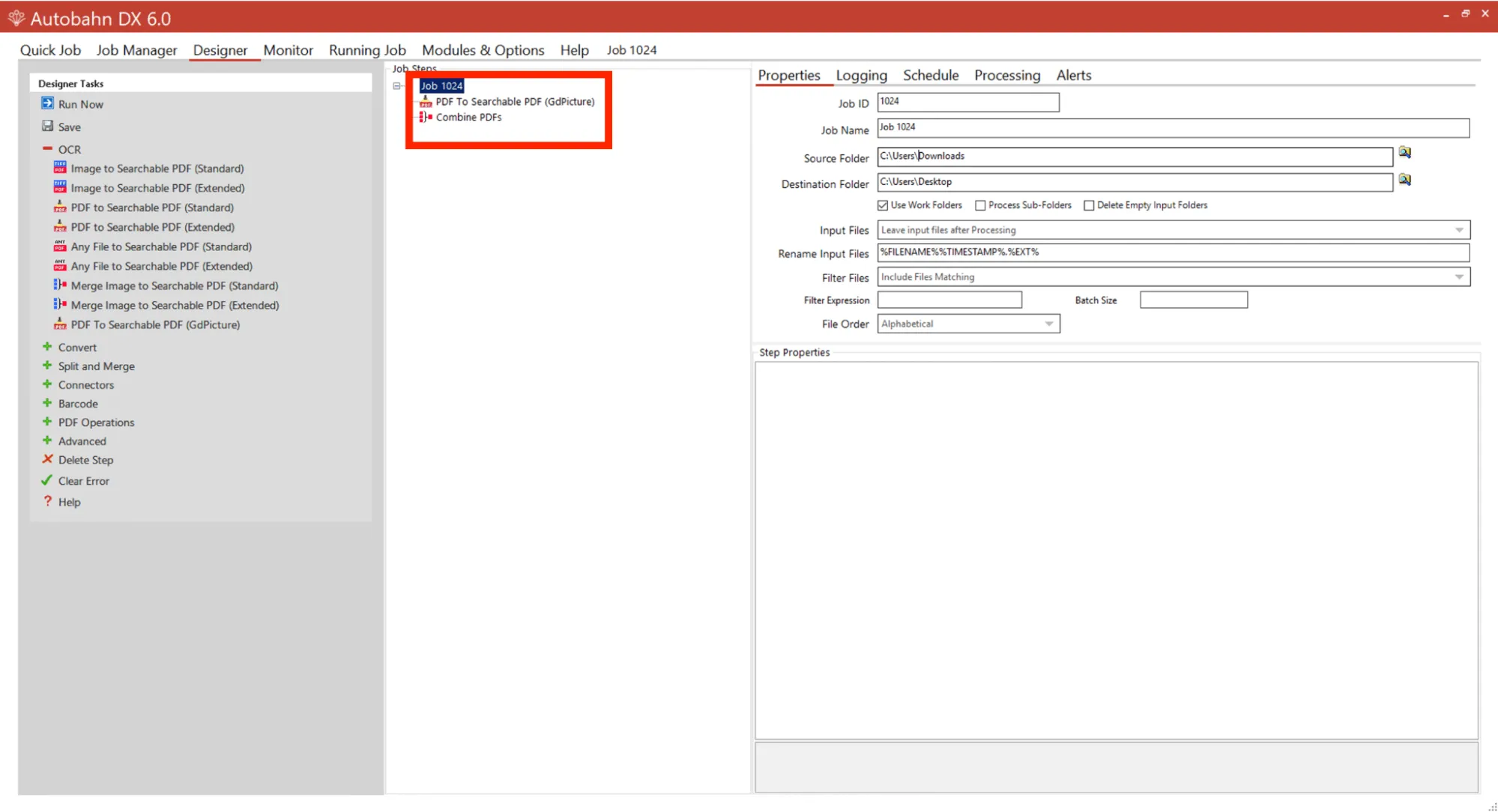Click the Save disk icon
Viewport: 1498px width, 812px height.
48,126
